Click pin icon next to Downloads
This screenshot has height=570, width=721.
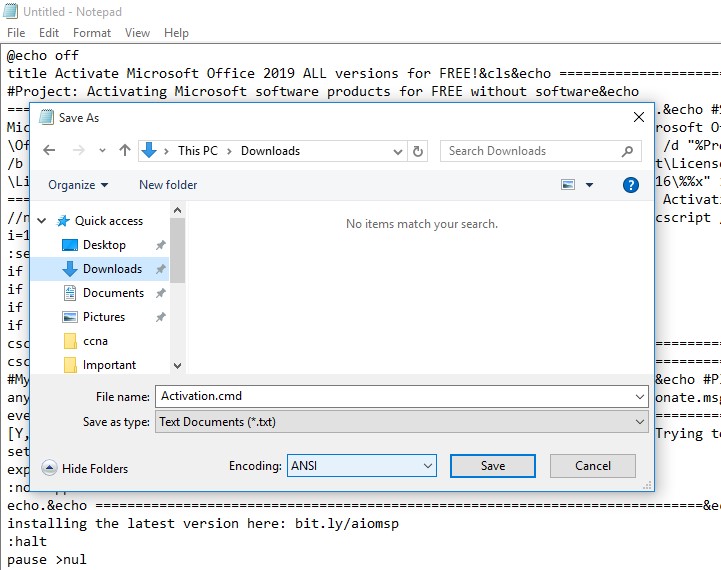pyautogui.click(x=160, y=269)
